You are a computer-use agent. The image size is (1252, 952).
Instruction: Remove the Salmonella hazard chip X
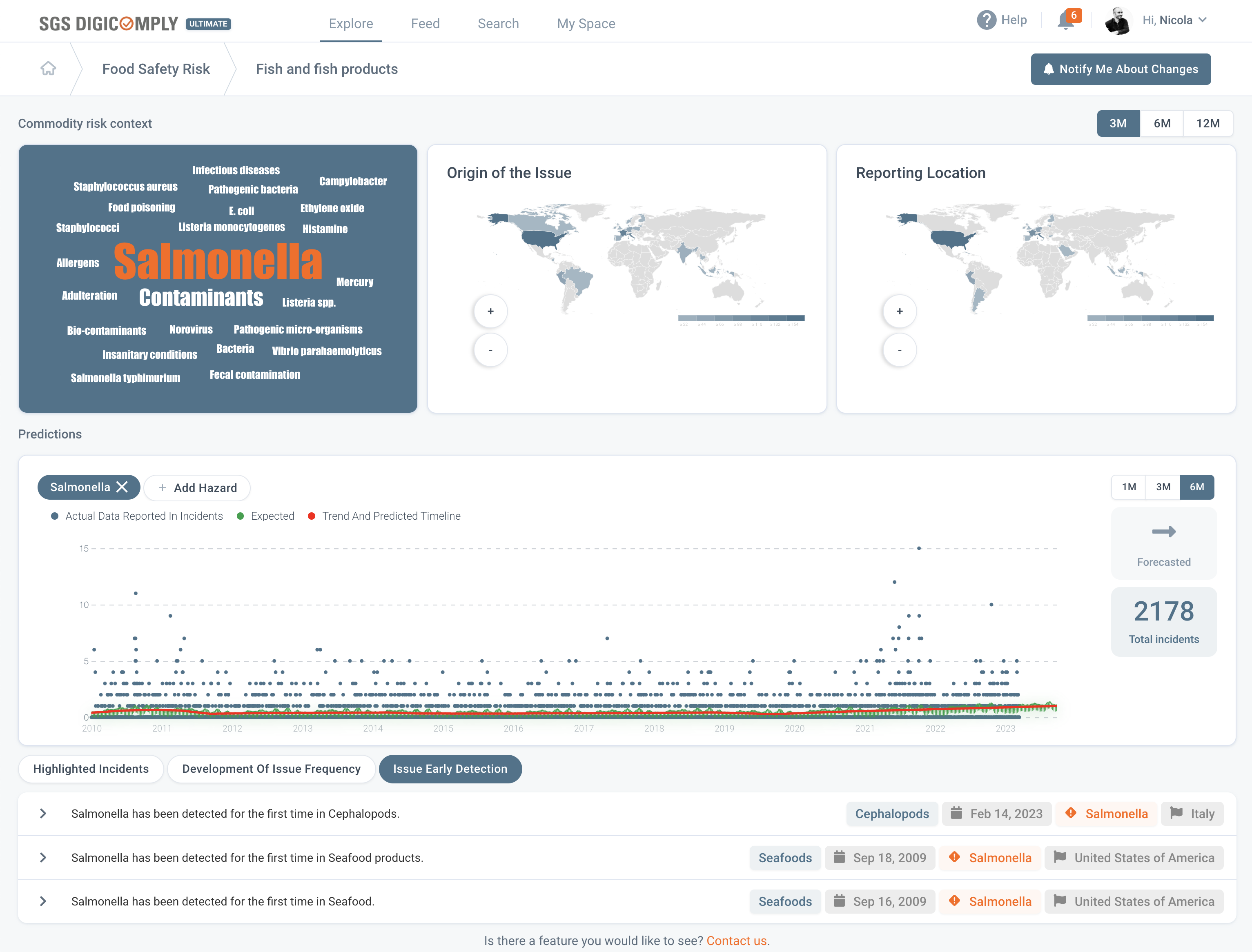pos(122,487)
